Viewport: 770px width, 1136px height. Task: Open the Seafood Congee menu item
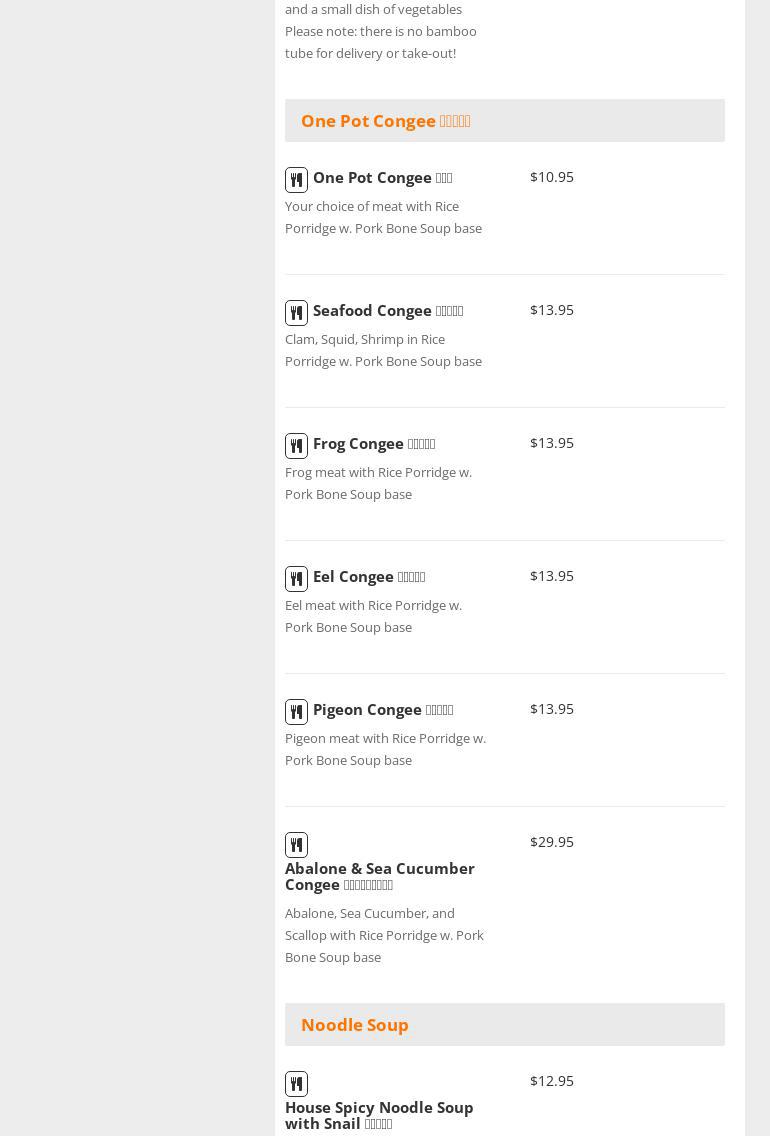(x=387, y=311)
